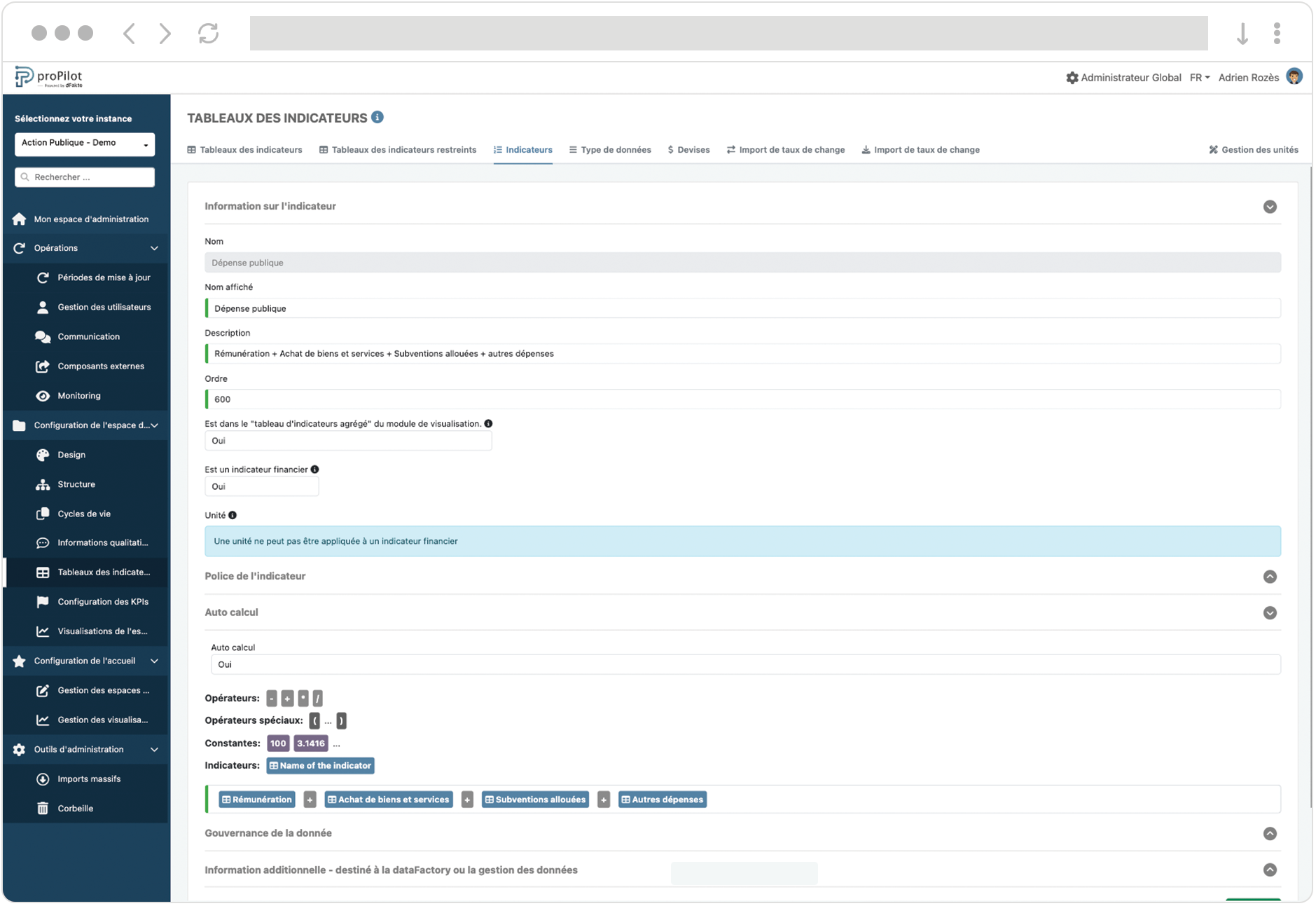Click the info icon next to Unité
Screen dimensions: 1316x906
click(233, 515)
